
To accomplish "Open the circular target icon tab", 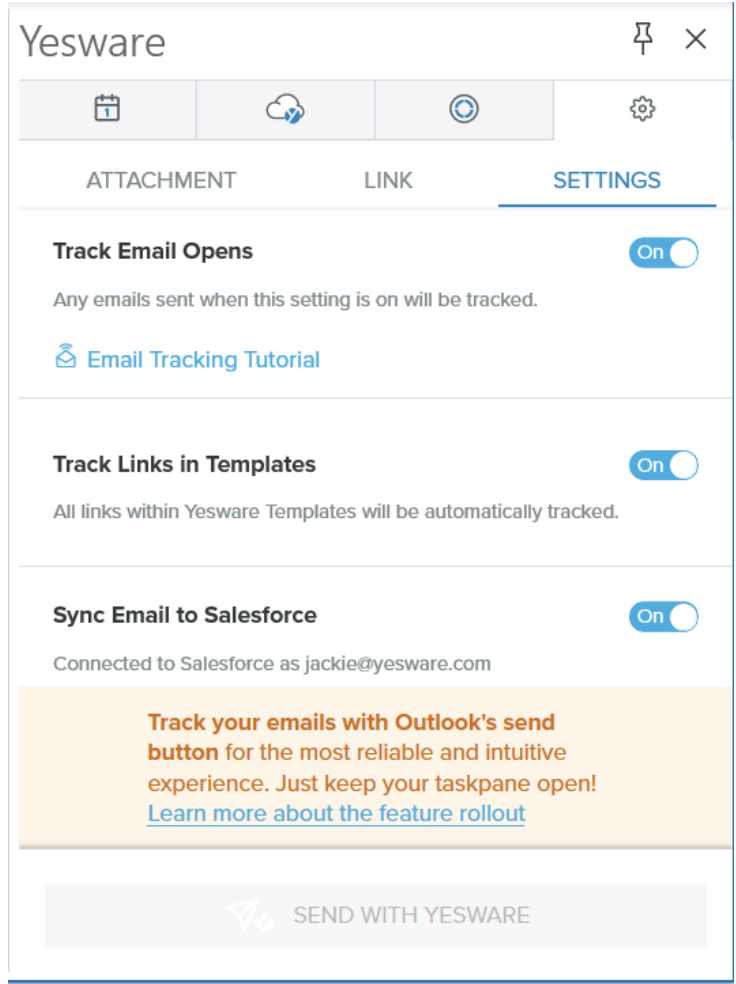I will [463, 109].
